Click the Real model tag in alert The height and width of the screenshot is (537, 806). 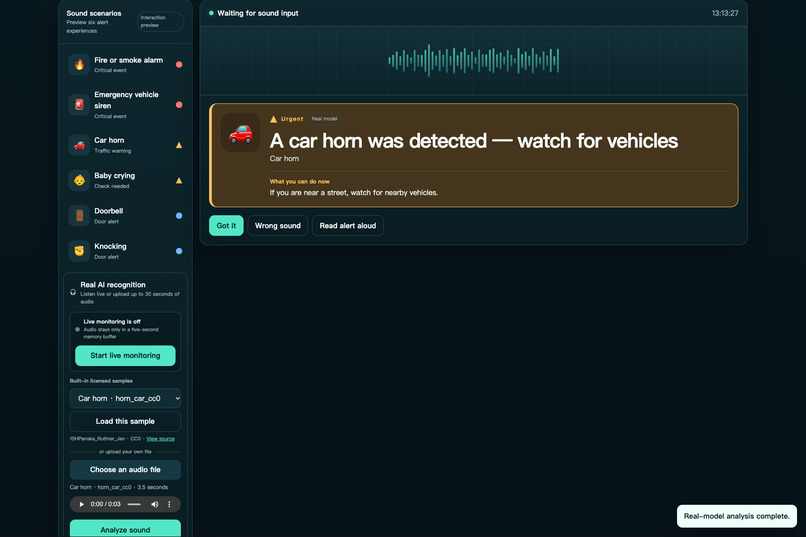[x=324, y=119]
